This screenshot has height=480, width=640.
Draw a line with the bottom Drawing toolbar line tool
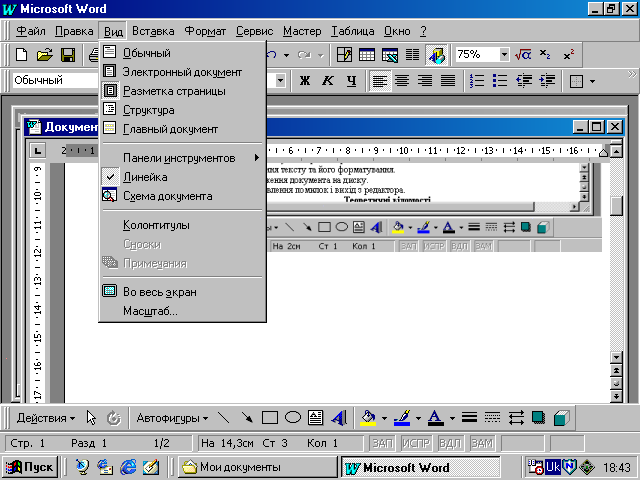click(223, 418)
